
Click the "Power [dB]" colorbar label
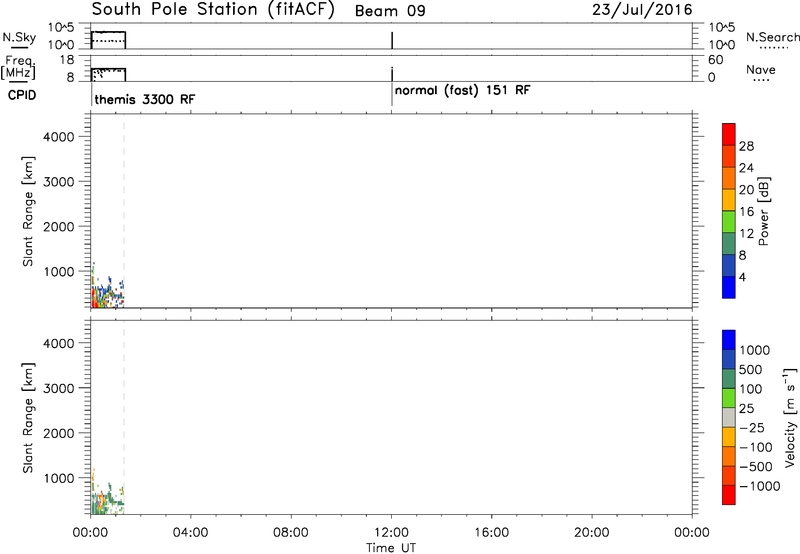(764, 211)
